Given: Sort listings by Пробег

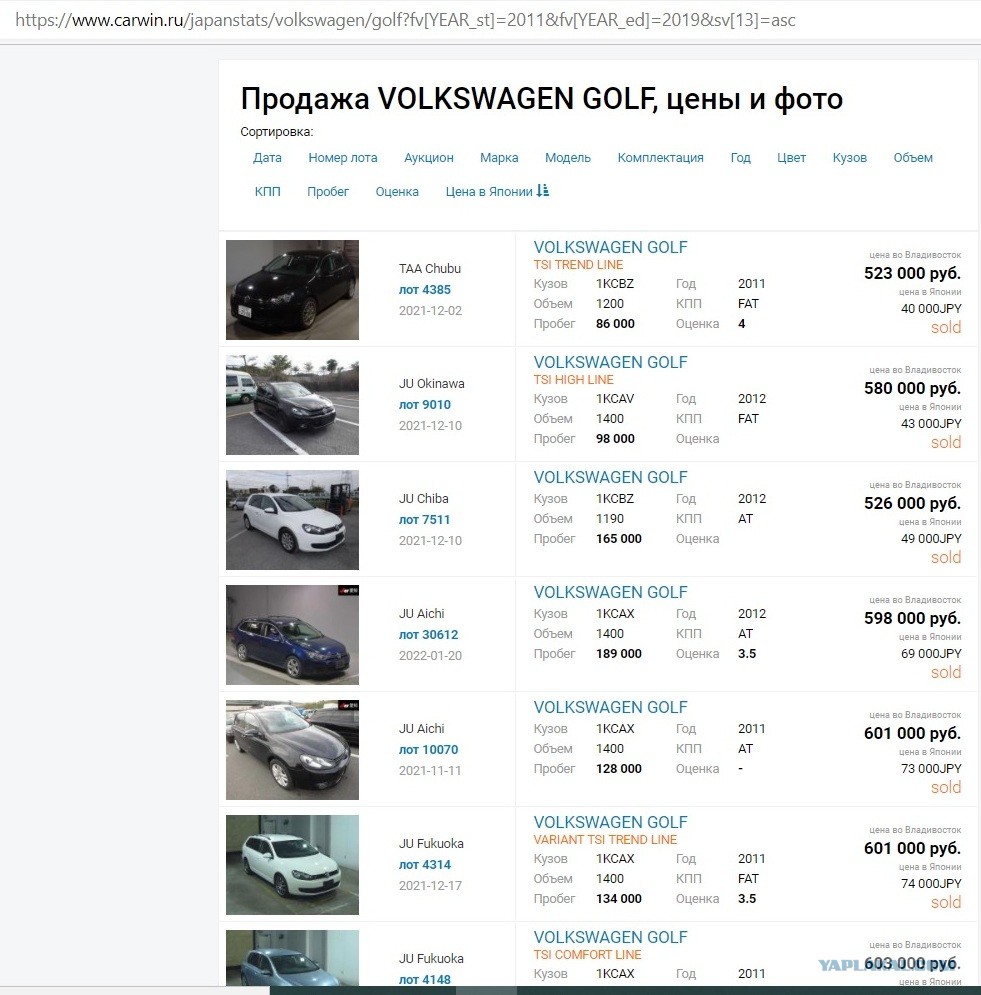Looking at the screenshot, I should (328, 191).
